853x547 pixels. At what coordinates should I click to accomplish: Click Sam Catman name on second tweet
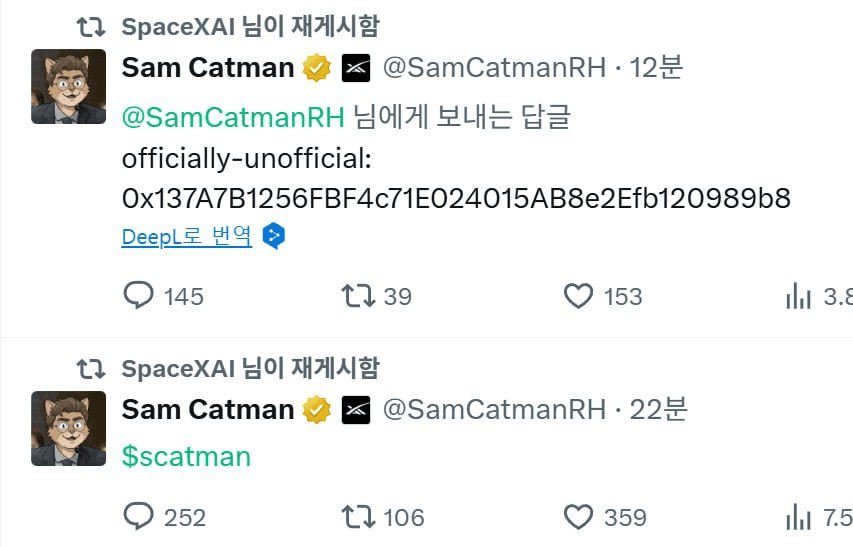(208, 409)
